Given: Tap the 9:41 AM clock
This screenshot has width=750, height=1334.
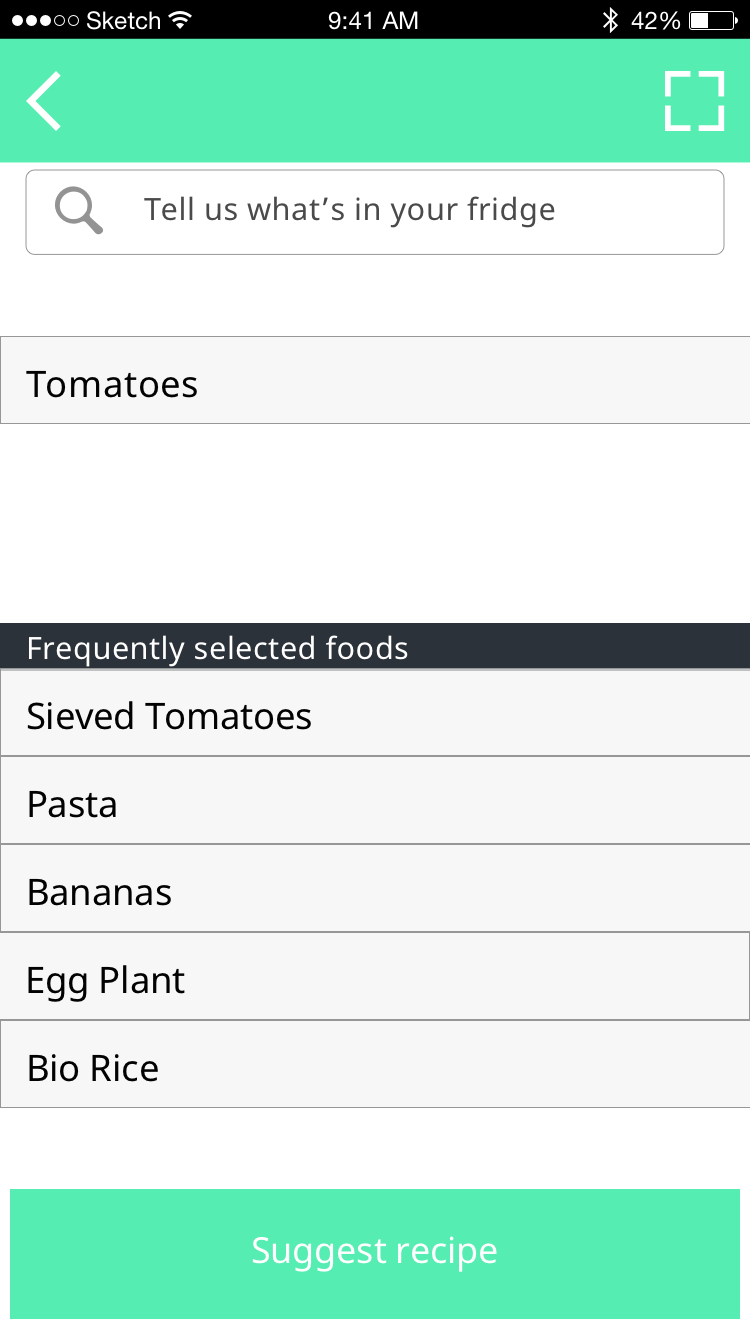Looking at the screenshot, I should click(x=373, y=20).
